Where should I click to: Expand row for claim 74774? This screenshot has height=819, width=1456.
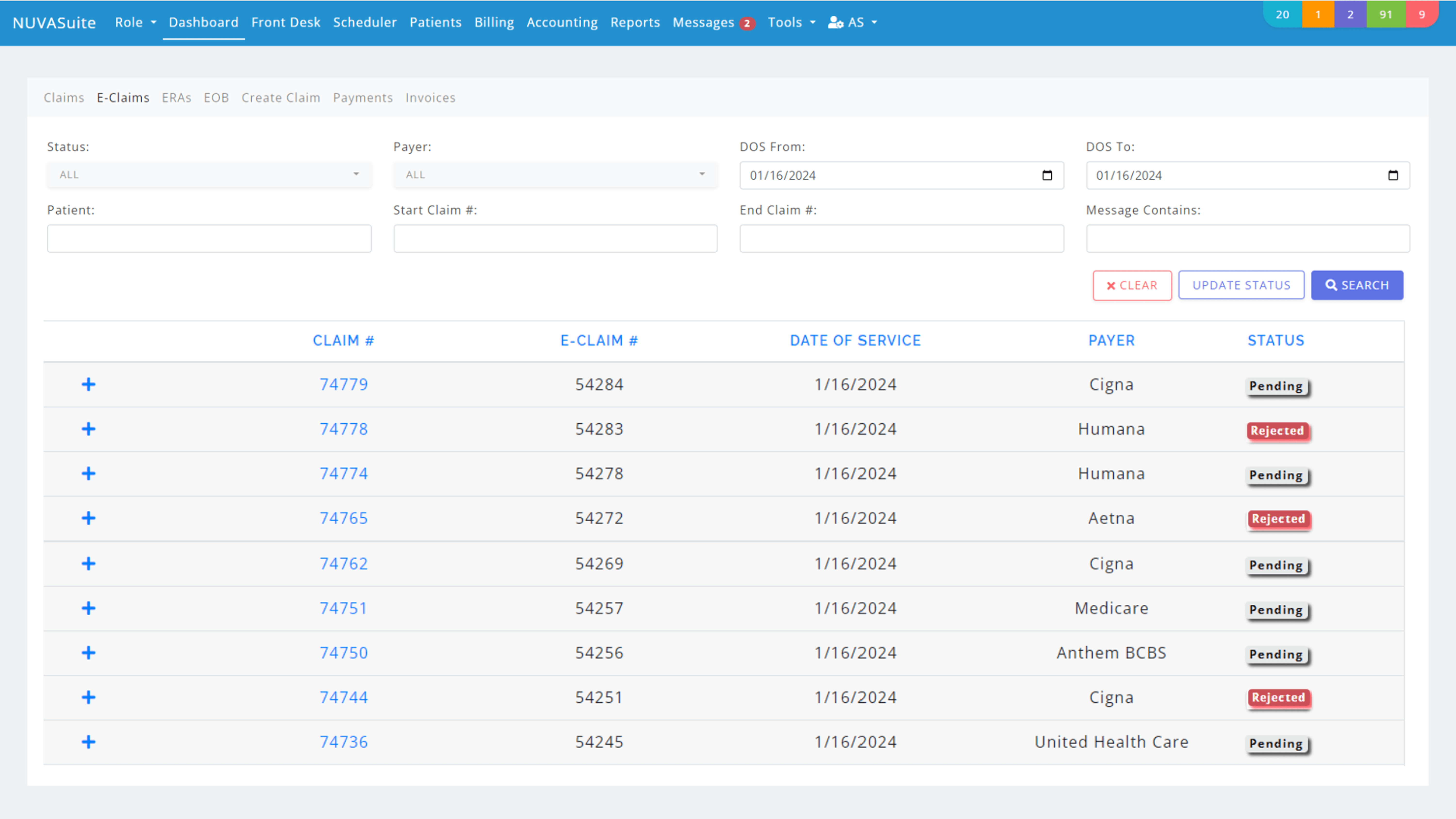click(88, 474)
